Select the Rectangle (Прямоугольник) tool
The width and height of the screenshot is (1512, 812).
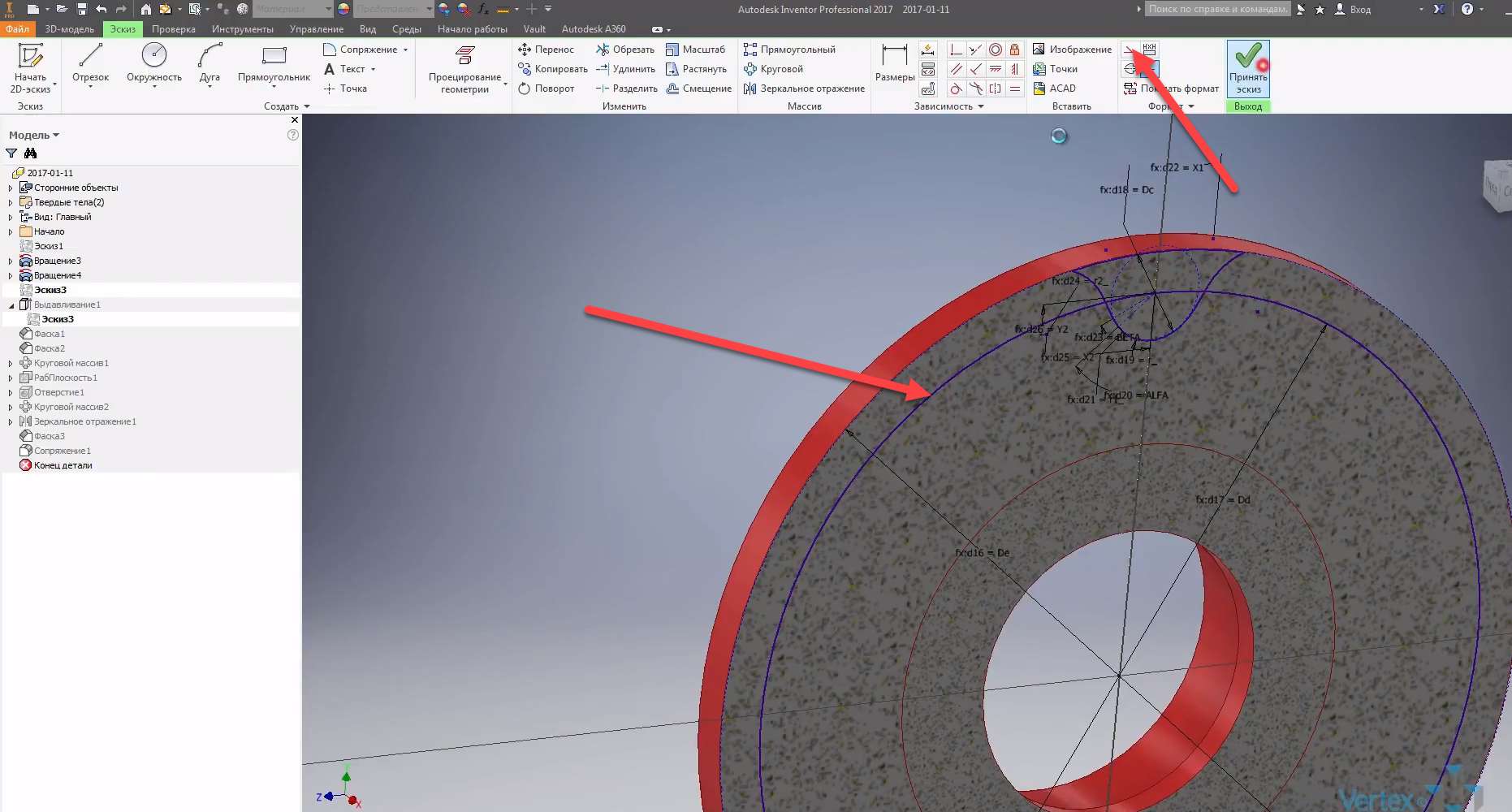click(x=274, y=64)
